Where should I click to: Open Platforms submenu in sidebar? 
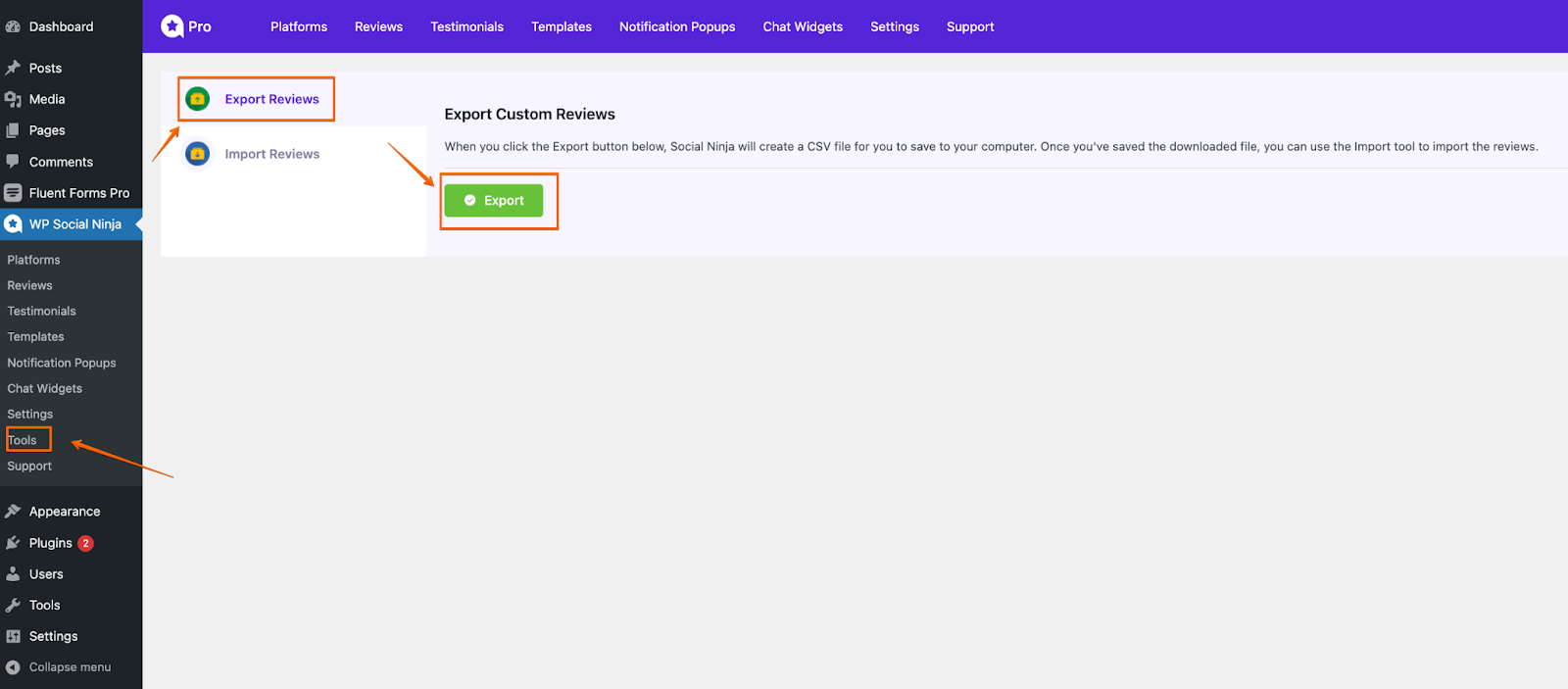33,260
